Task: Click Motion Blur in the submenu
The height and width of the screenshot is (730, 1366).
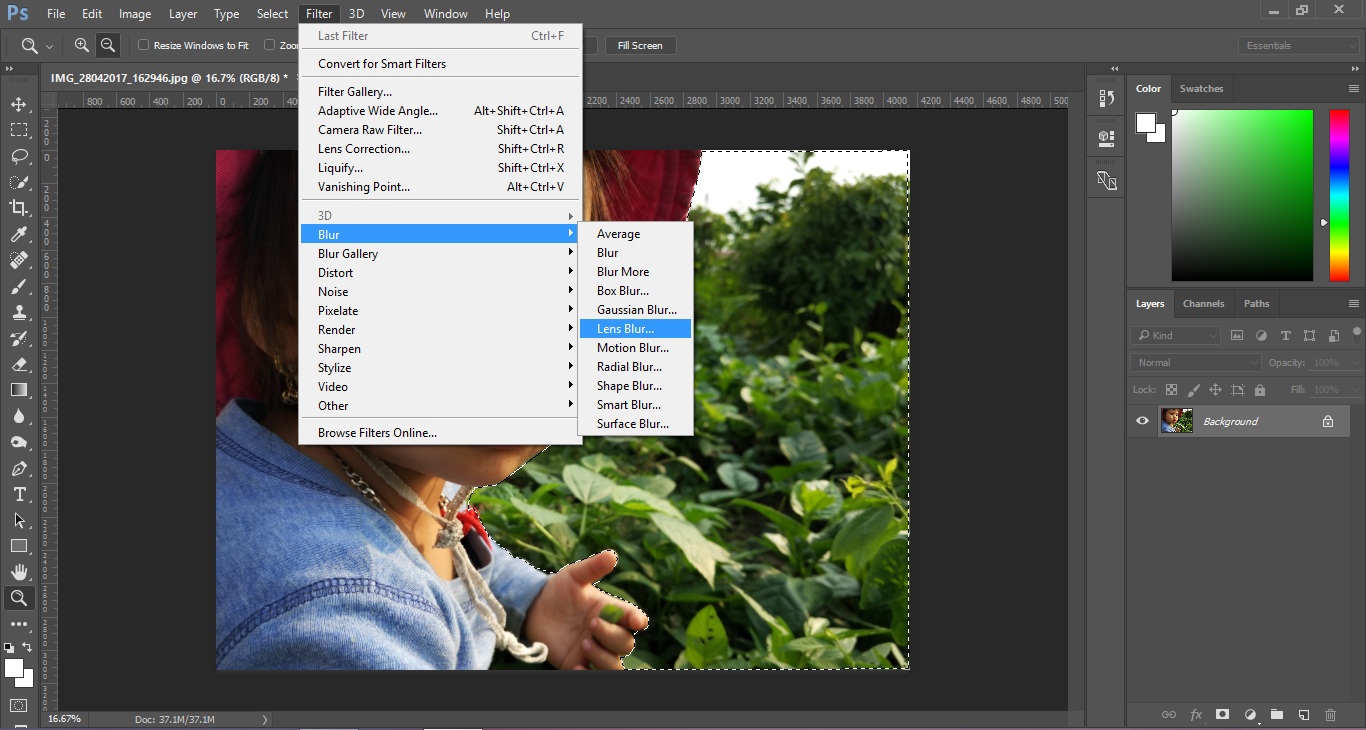Action: (x=632, y=348)
